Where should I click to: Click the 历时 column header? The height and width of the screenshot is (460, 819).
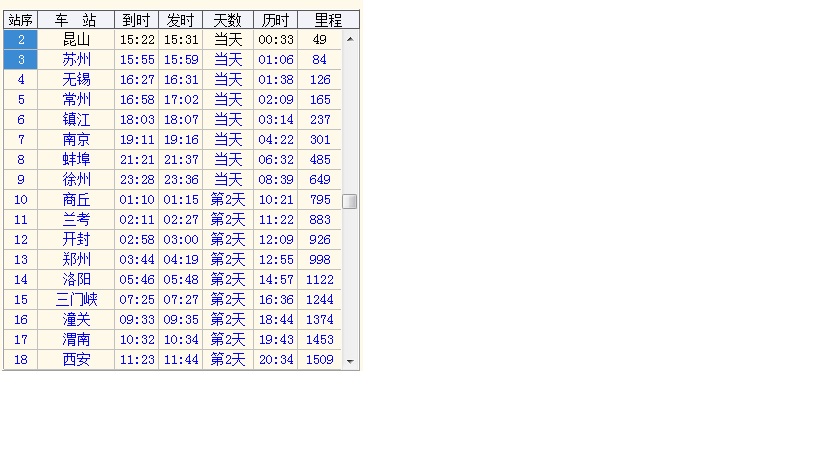click(x=275, y=19)
